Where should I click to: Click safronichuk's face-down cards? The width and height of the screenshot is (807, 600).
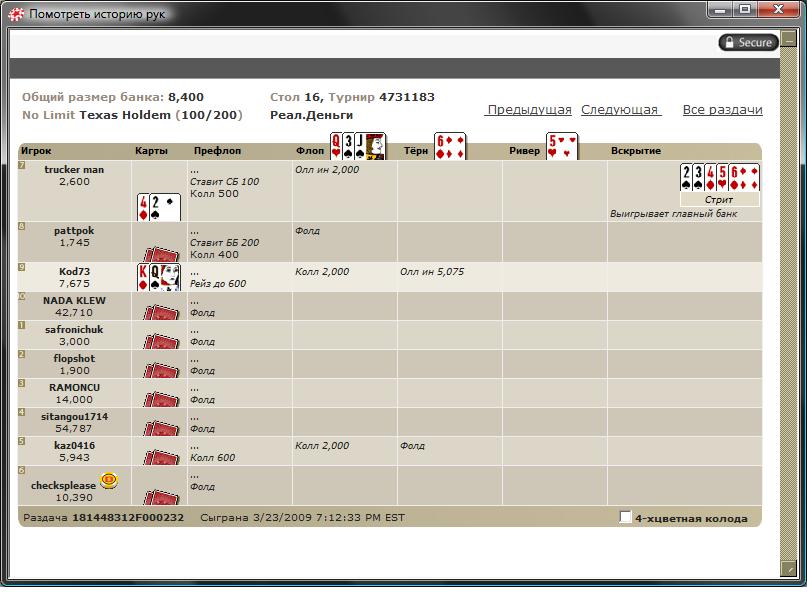pyautogui.click(x=161, y=341)
